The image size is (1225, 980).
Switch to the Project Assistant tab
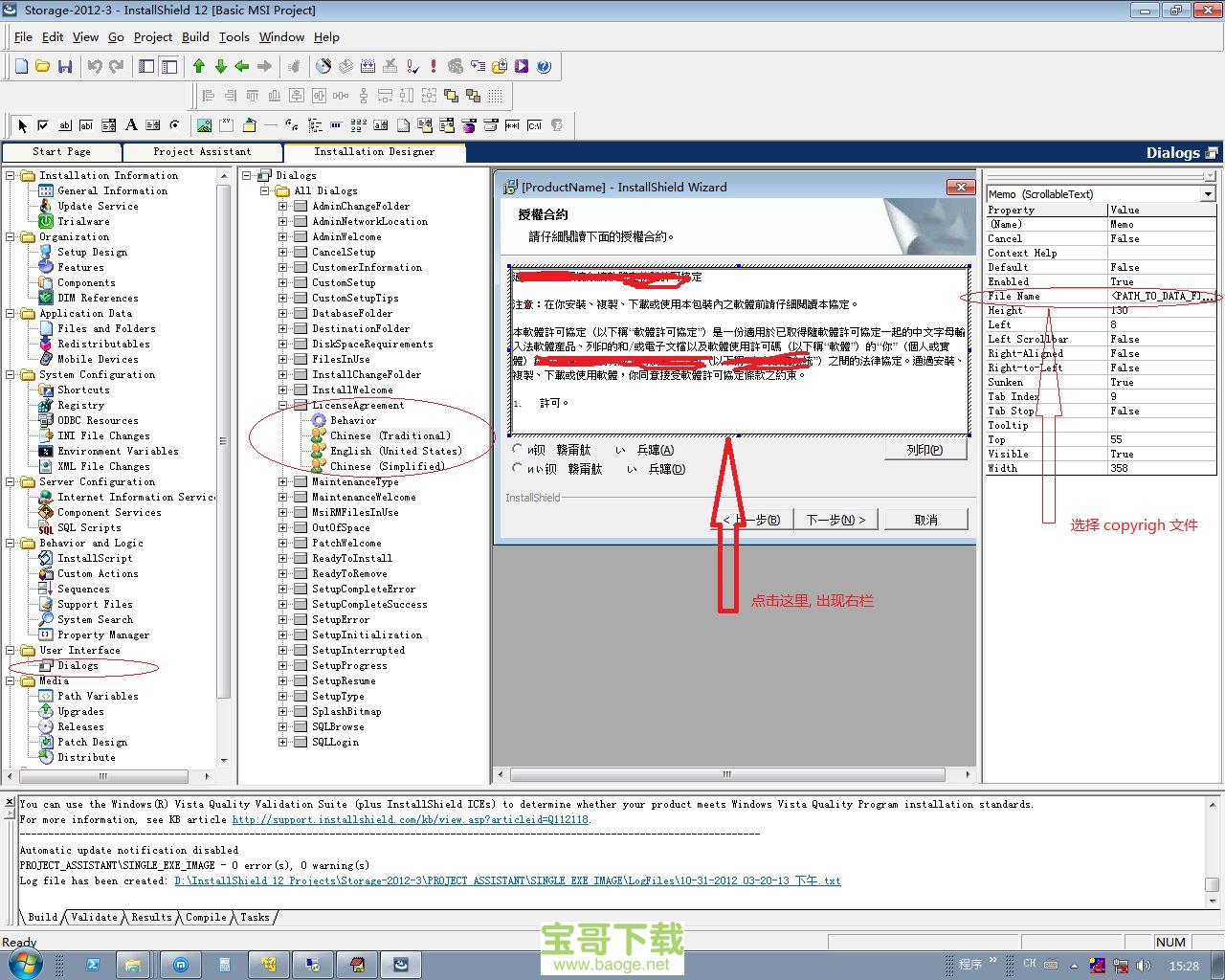[x=202, y=151]
